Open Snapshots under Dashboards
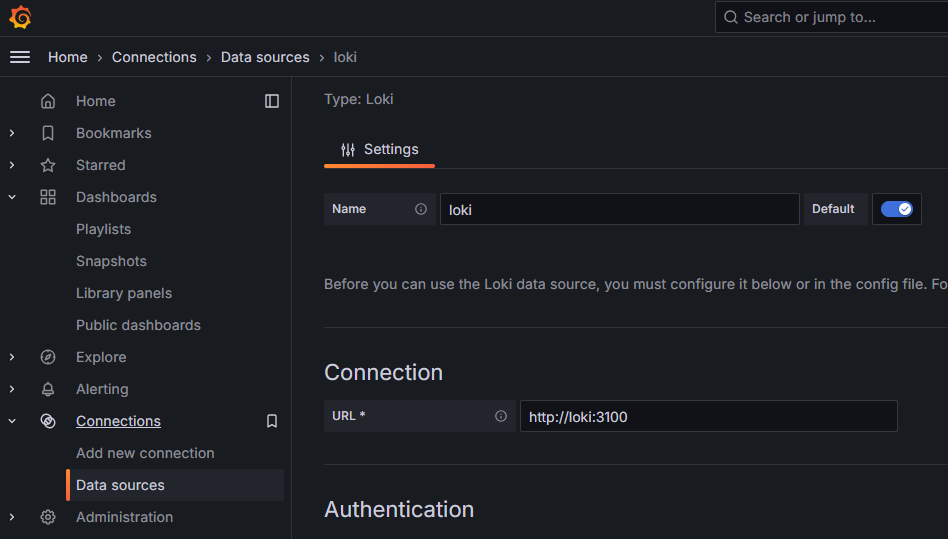 point(111,261)
